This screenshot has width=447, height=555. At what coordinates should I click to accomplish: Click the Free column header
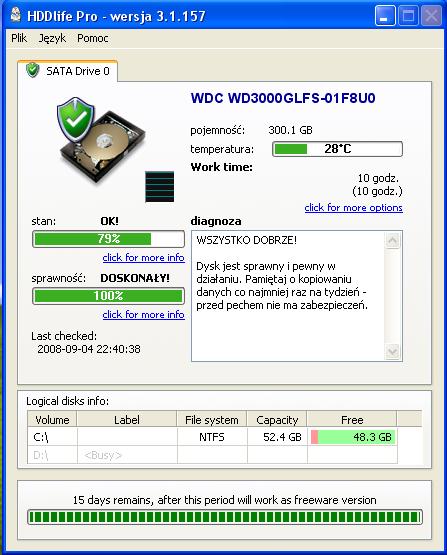[x=352, y=420]
